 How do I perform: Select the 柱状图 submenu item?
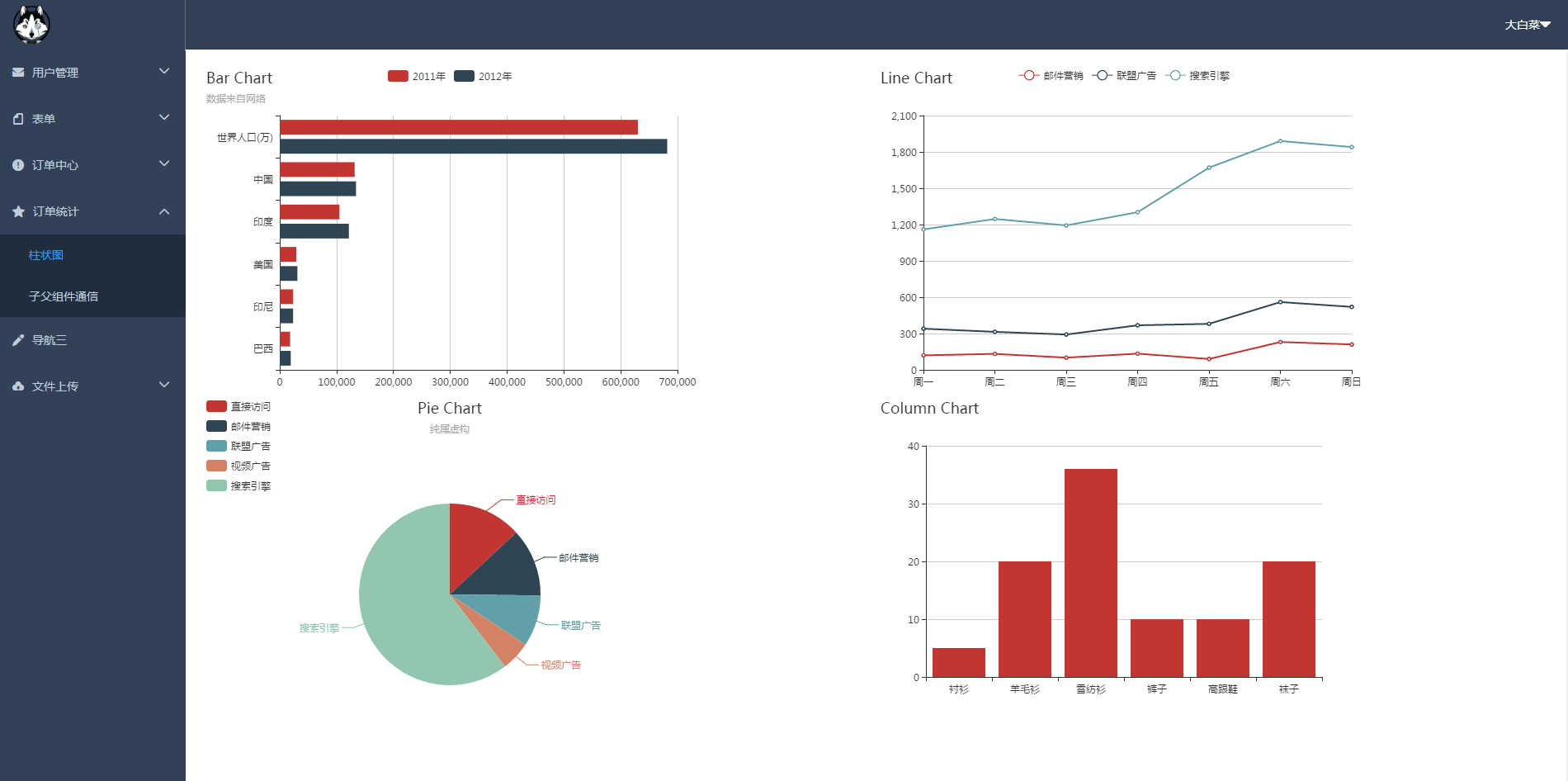[x=46, y=255]
